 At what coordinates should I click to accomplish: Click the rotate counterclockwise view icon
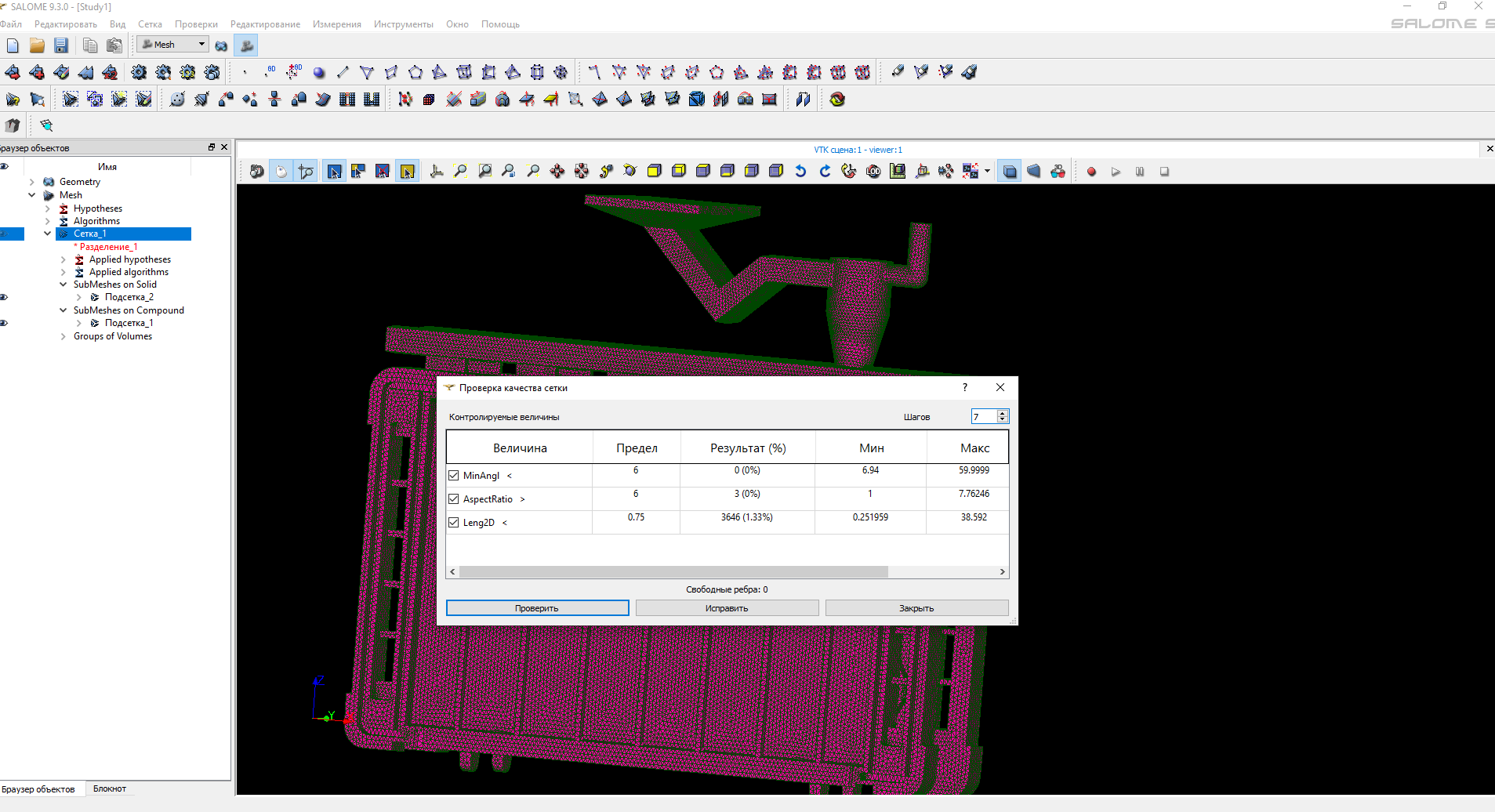tap(800, 172)
